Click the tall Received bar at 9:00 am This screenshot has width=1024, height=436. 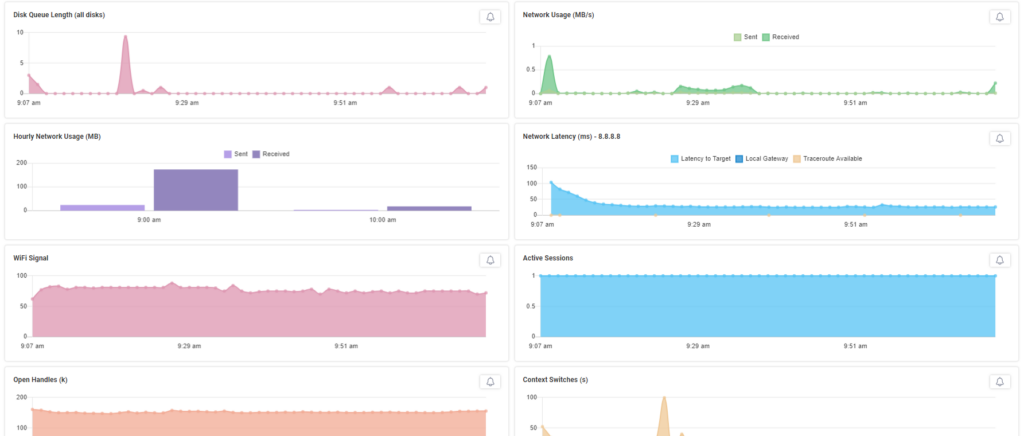pyautogui.click(x=196, y=190)
